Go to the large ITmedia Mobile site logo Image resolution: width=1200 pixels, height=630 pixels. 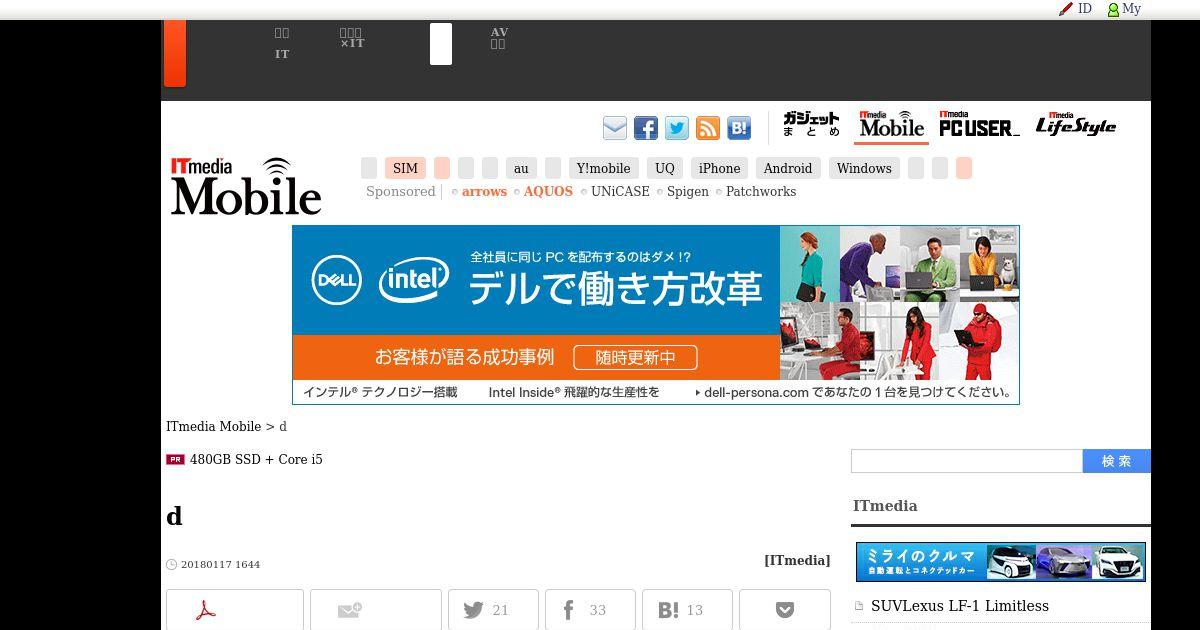(x=246, y=186)
